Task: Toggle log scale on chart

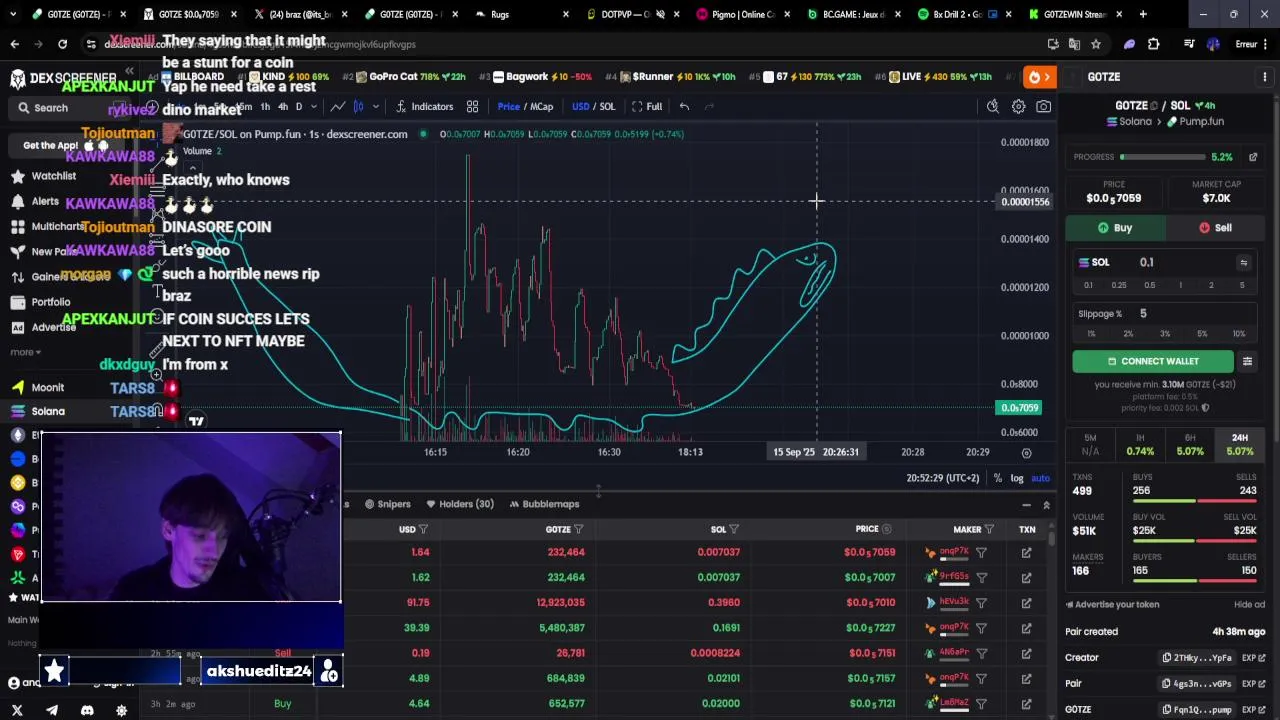Action: [x=1017, y=478]
